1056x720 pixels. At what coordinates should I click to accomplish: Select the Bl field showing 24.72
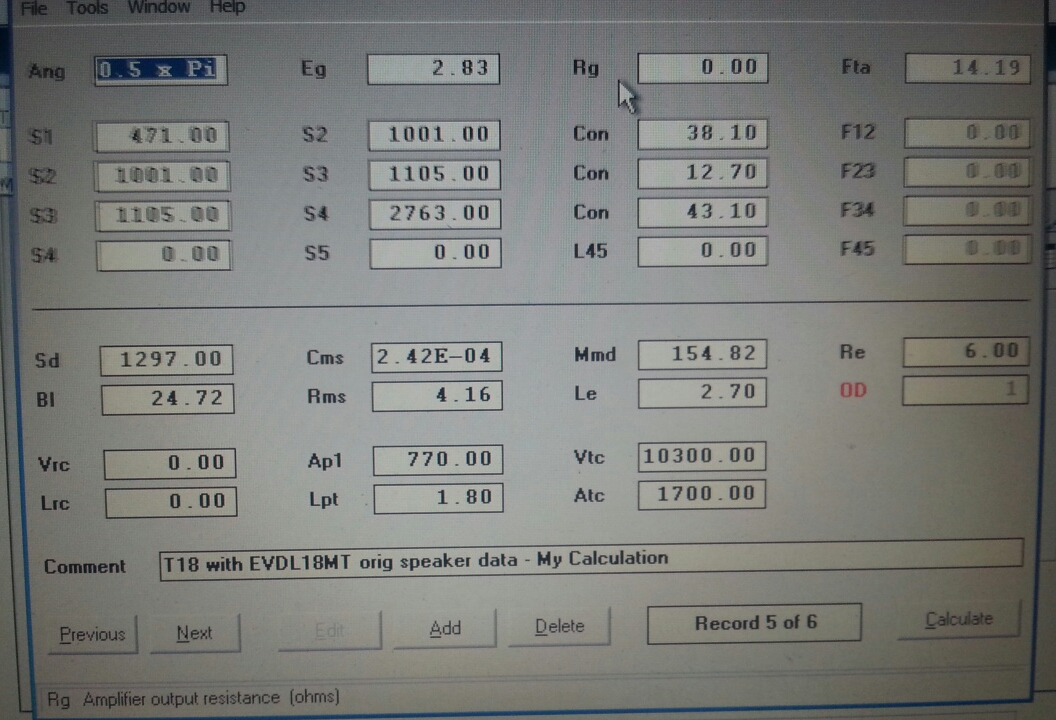click(168, 399)
